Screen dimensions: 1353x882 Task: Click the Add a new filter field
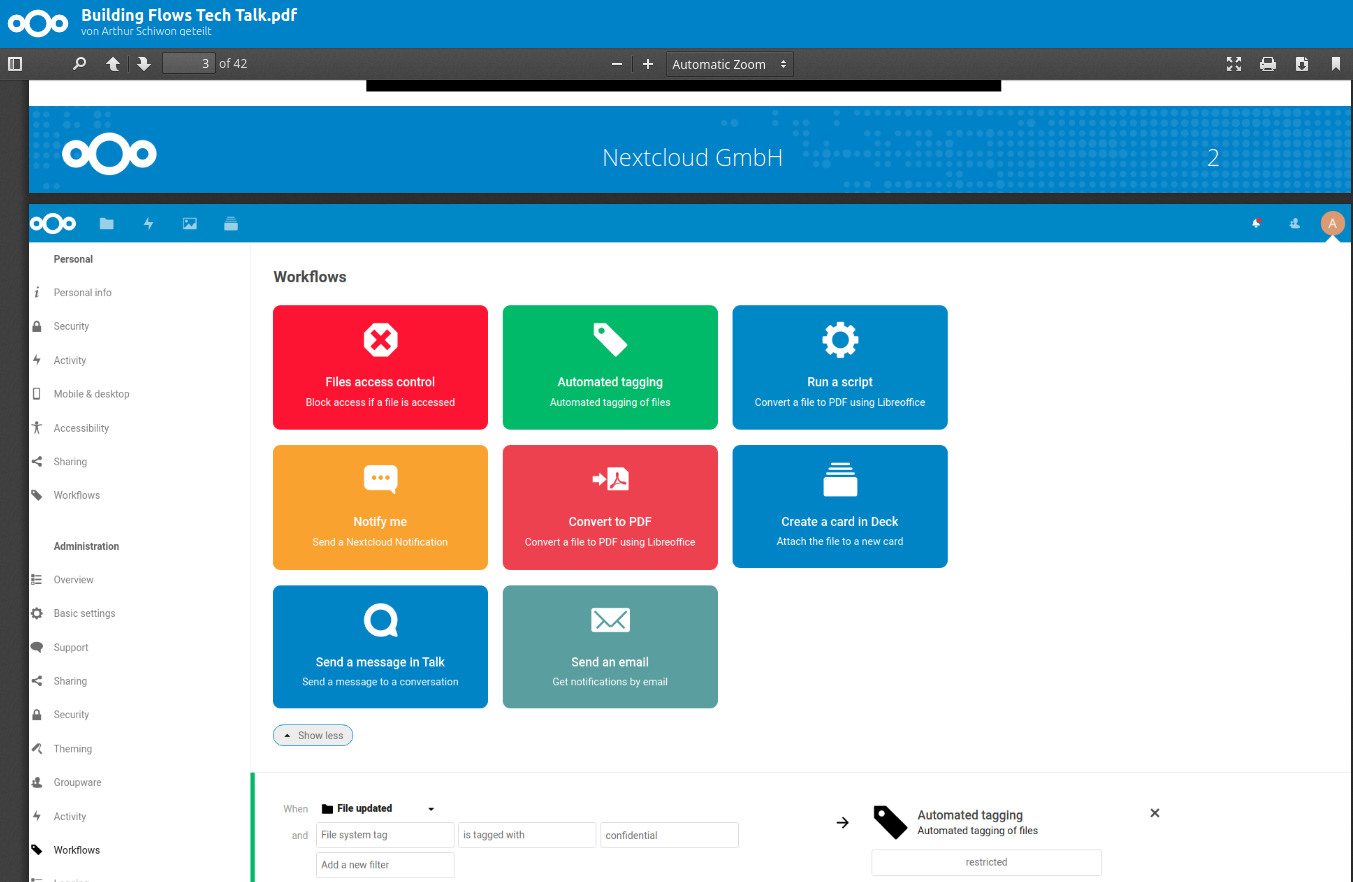385,865
